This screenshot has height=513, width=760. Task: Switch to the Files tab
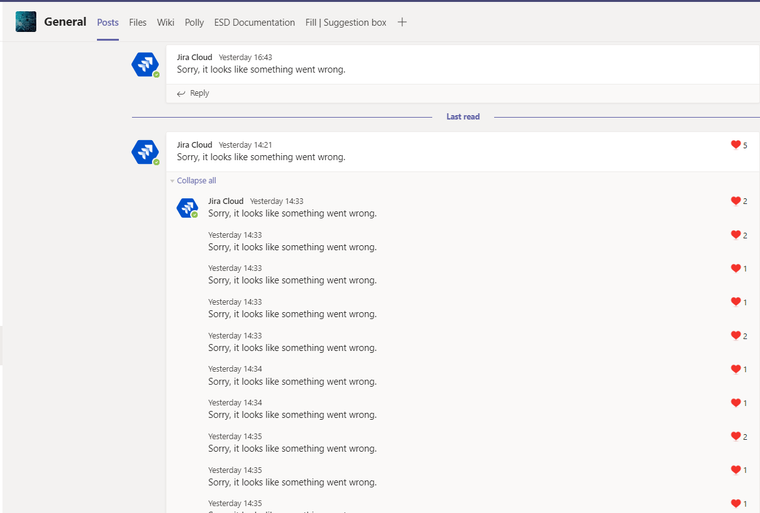pos(138,22)
